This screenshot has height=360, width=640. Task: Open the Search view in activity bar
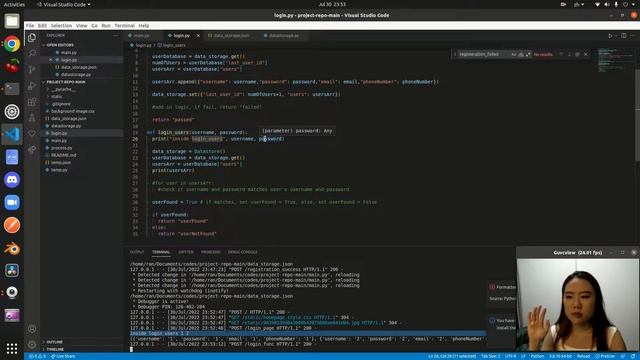click(32, 53)
